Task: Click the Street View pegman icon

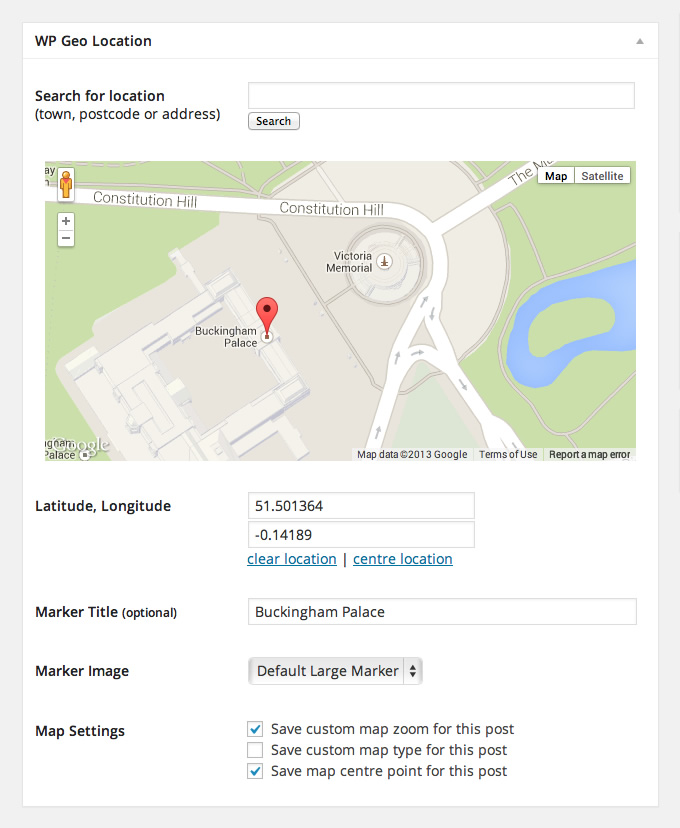Action: click(66, 185)
